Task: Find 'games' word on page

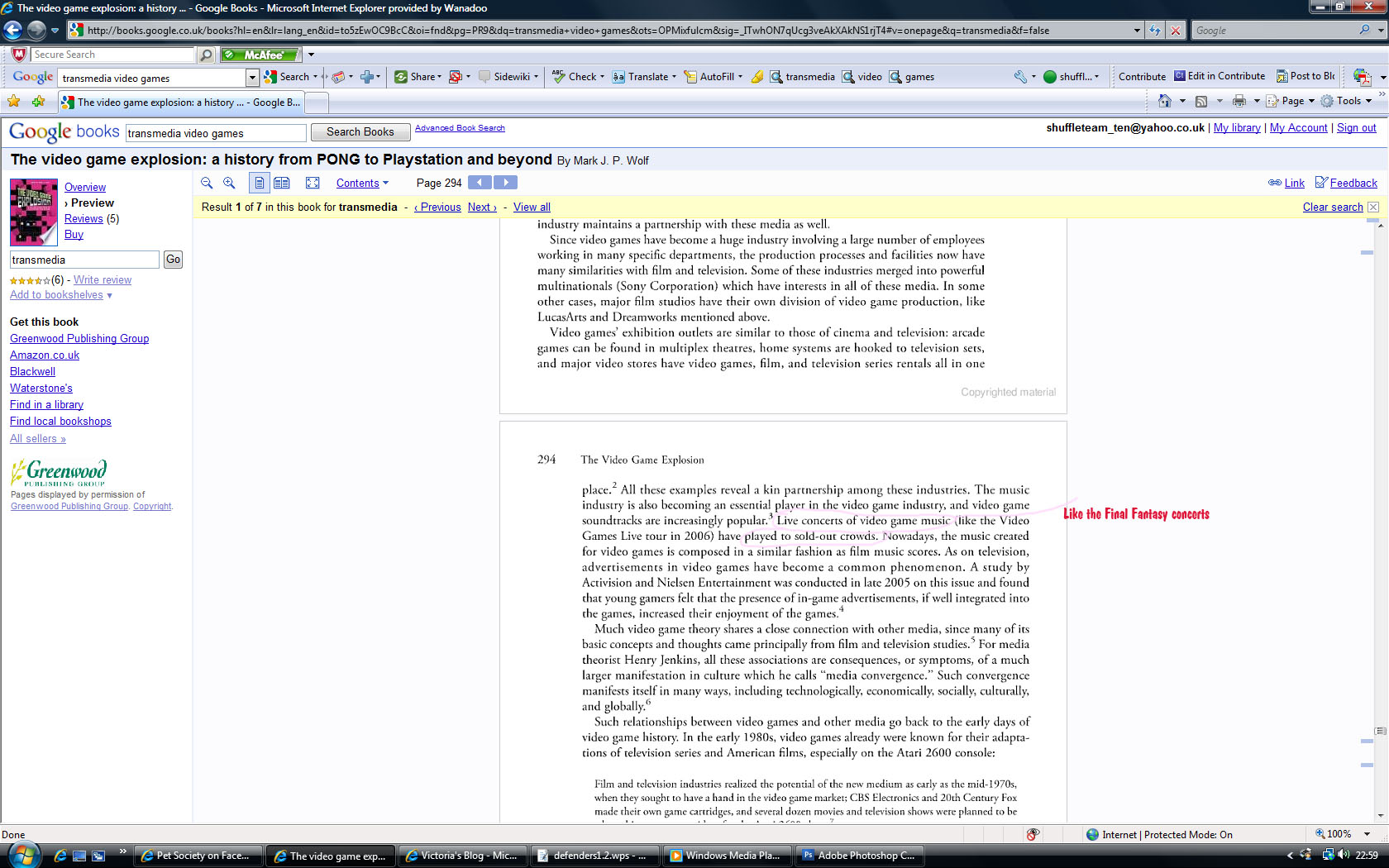Action: pyautogui.click(x=912, y=77)
